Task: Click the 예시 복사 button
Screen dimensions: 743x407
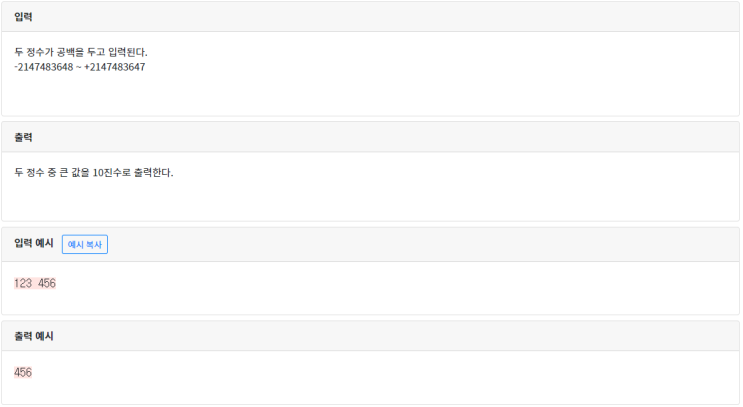Action: click(85, 244)
